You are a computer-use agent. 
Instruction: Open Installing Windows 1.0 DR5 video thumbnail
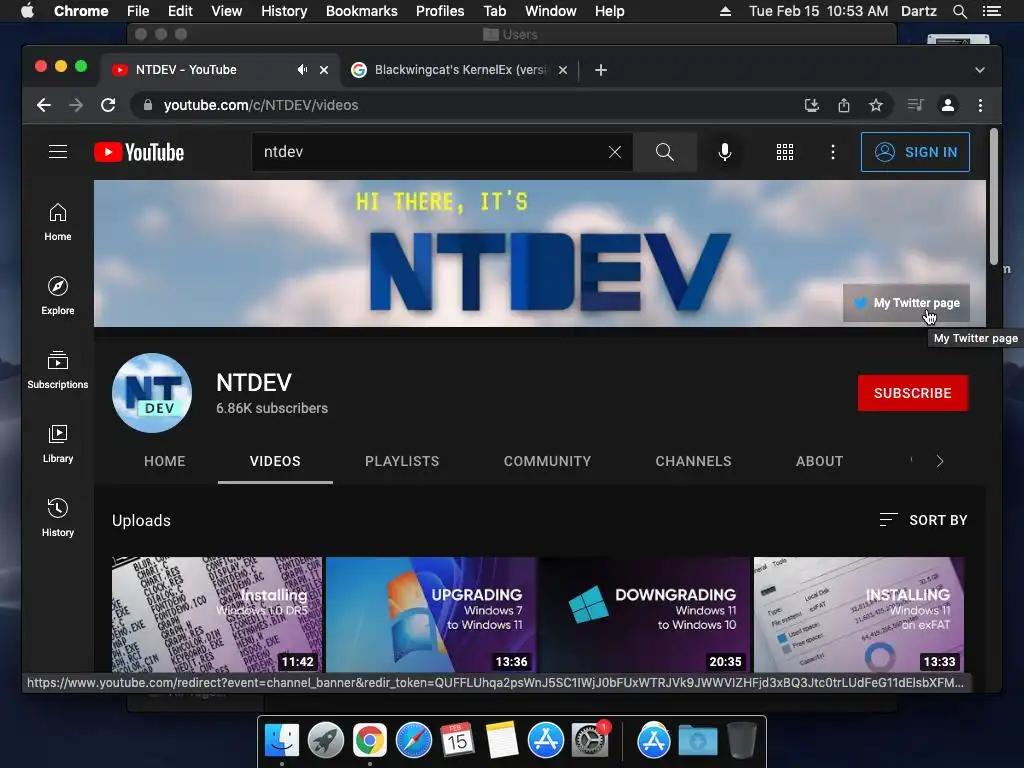click(x=217, y=615)
